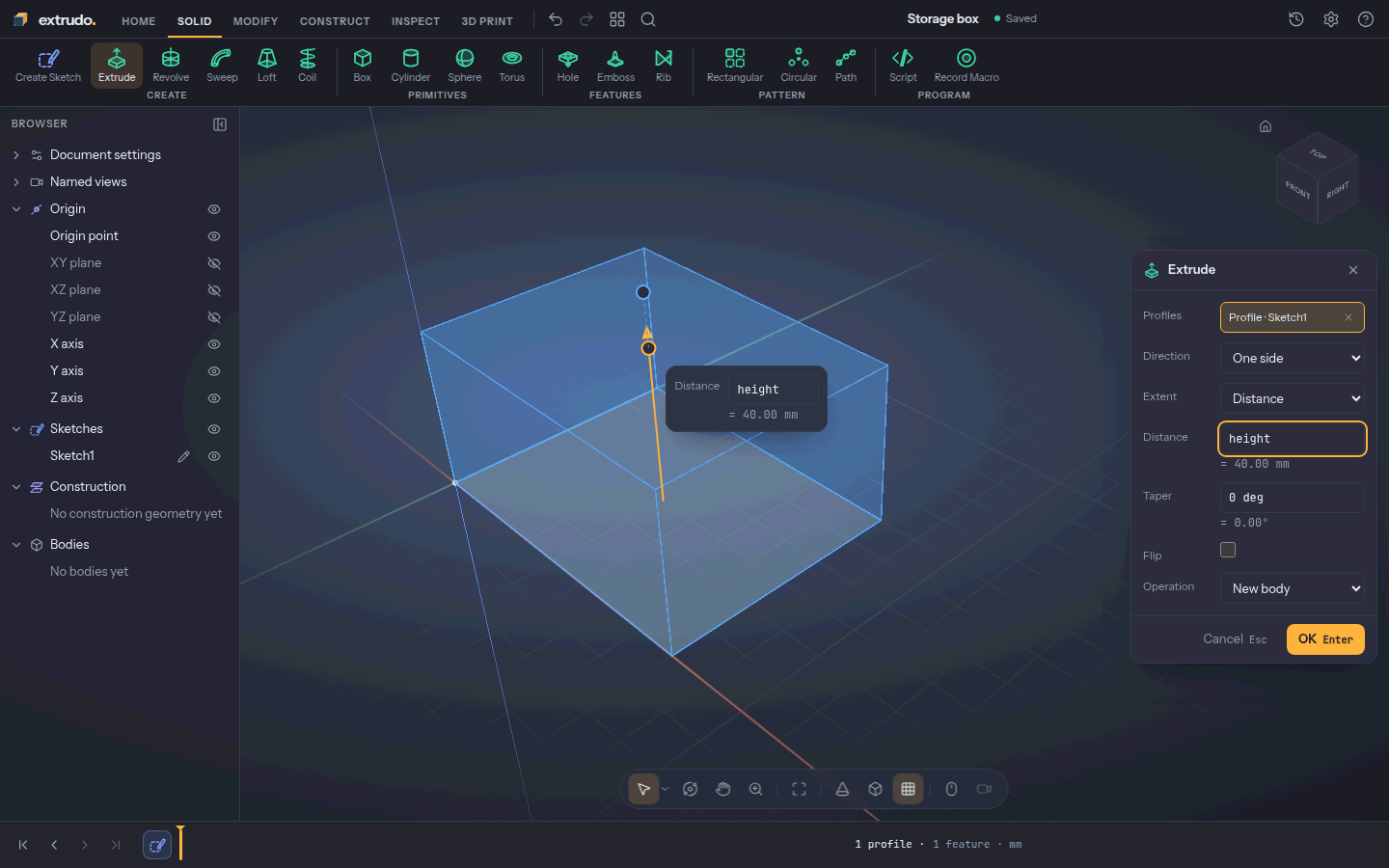Show the XZ plane
This screenshot has height=868, width=1389.
tap(214, 290)
